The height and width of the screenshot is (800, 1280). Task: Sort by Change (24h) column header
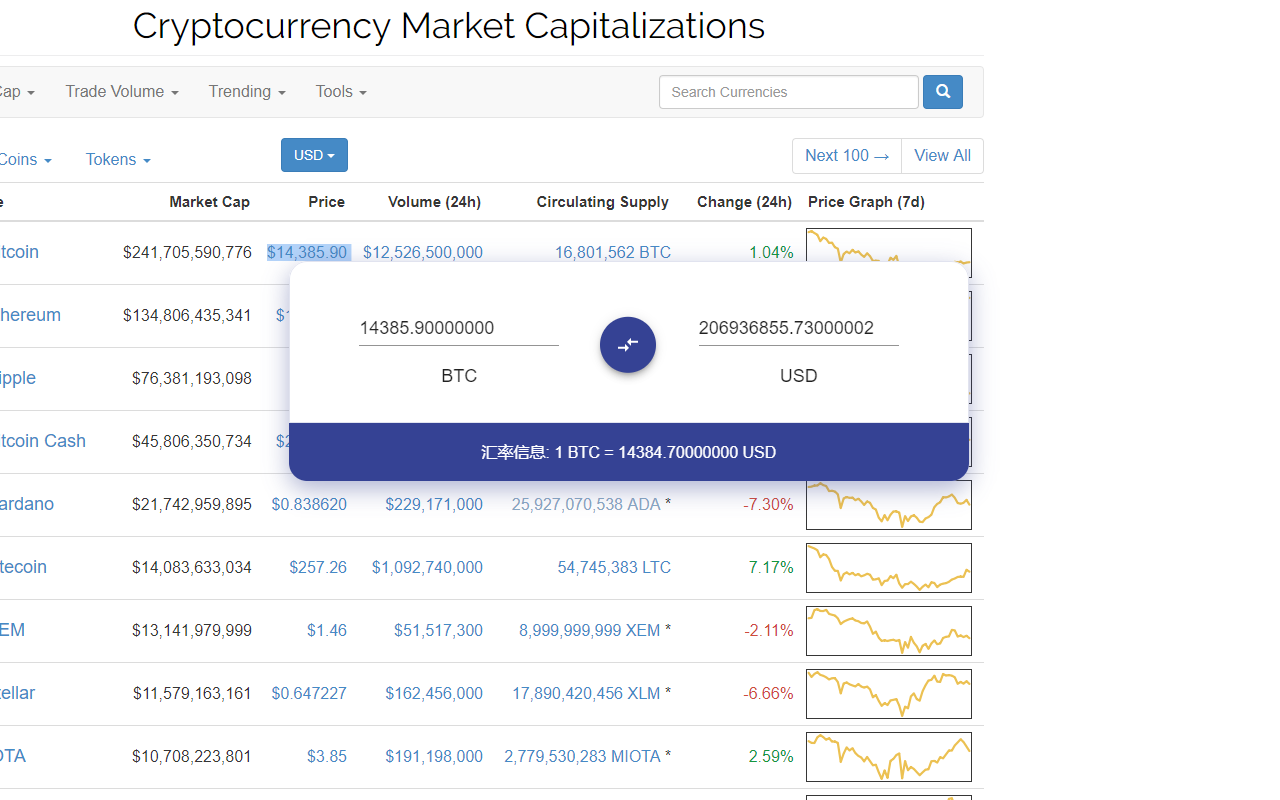click(745, 202)
